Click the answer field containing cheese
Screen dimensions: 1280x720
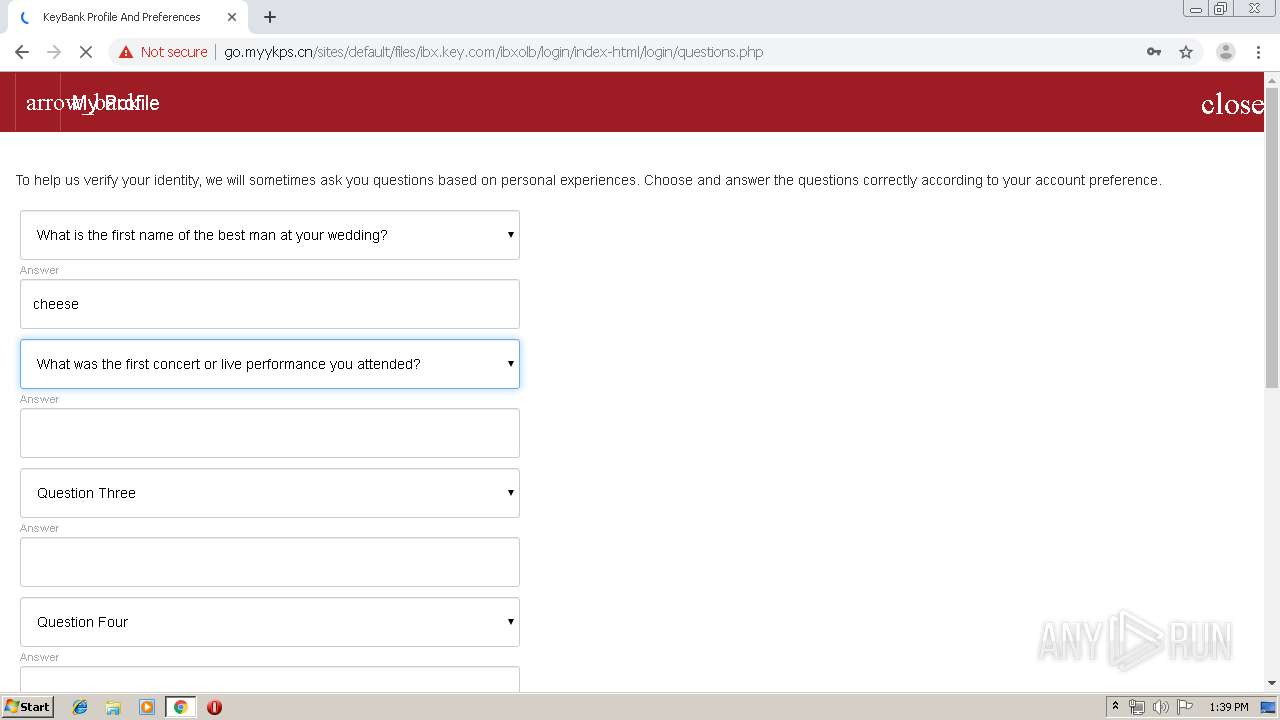[x=270, y=304]
